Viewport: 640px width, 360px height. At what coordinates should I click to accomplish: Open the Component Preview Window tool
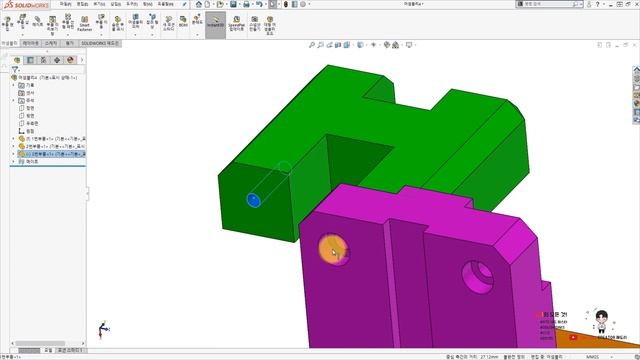click(x=52, y=25)
